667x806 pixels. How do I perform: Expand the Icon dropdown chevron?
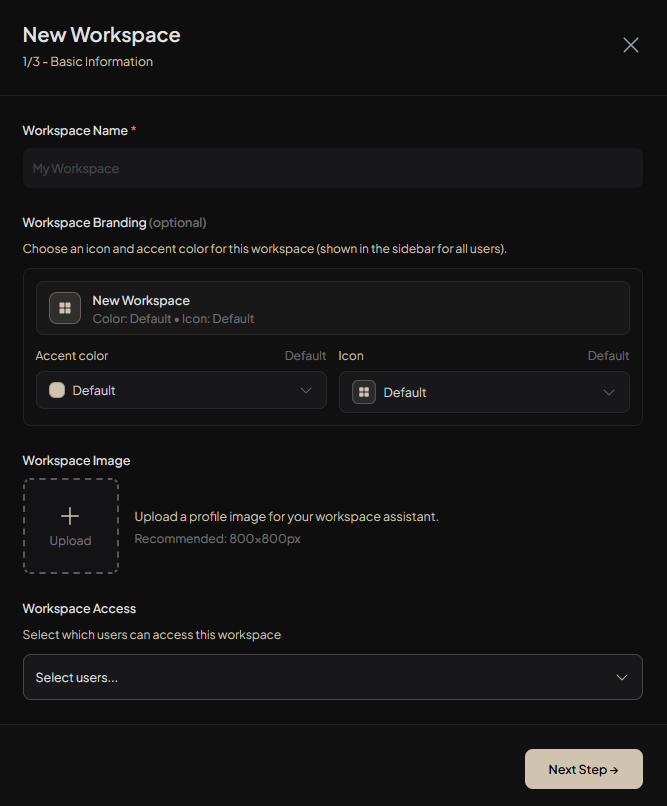click(x=608, y=393)
